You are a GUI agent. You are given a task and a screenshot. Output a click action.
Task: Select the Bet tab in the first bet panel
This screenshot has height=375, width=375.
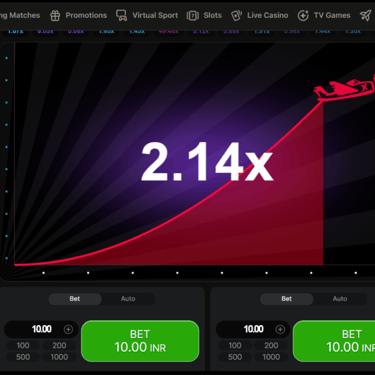pyautogui.click(x=75, y=299)
